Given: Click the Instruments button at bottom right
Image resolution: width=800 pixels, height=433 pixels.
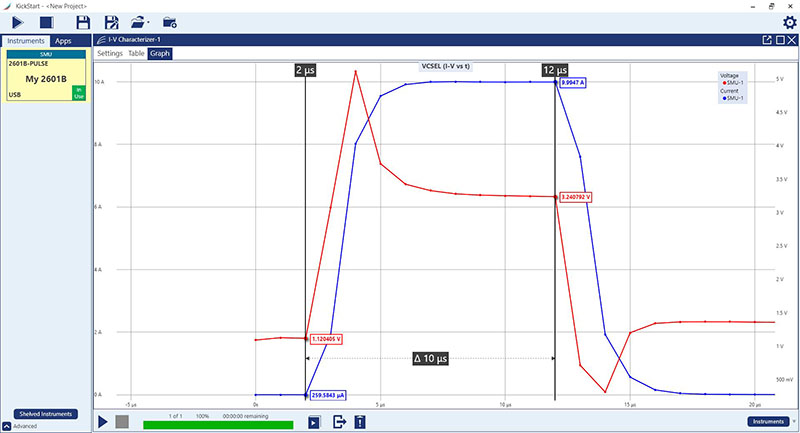Looking at the screenshot, I should coord(768,421).
